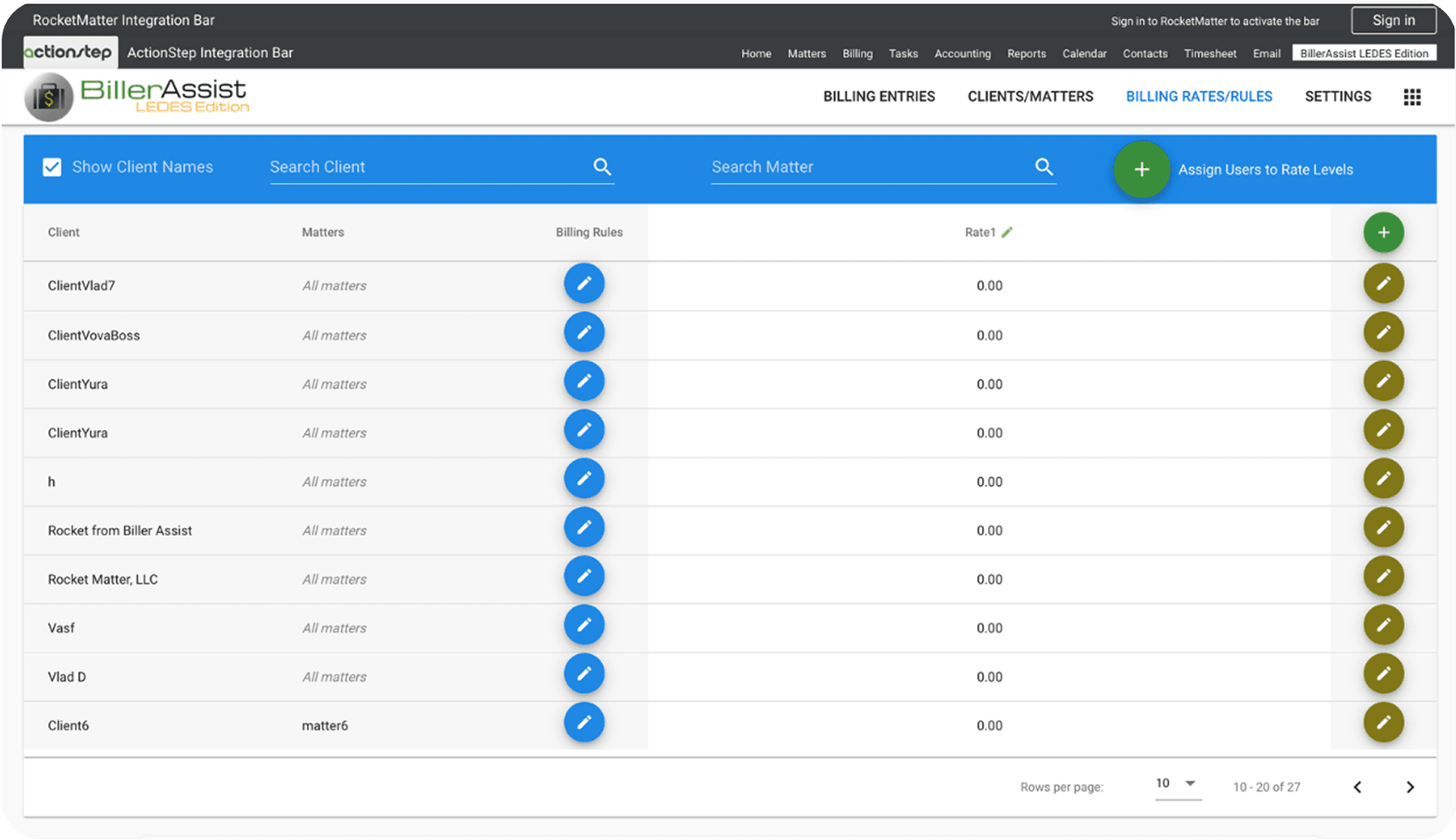The image size is (1456, 840).
Task: Rename Rate1 using the green pencil icon
Action: tap(1007, 232)
